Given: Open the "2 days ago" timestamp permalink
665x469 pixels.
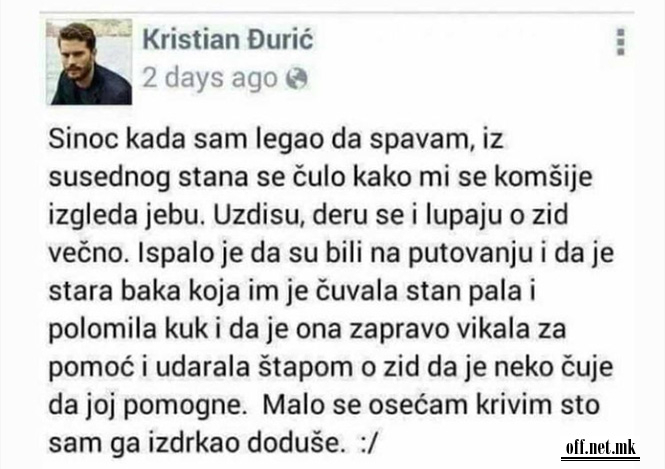Looking at the screenshot, I should tap(210, 78).
